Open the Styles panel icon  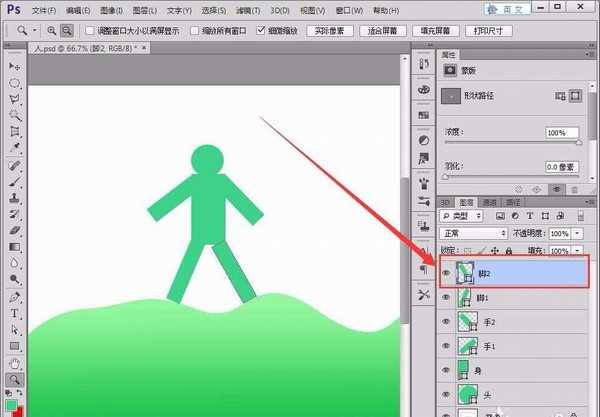tap(424, 158)
